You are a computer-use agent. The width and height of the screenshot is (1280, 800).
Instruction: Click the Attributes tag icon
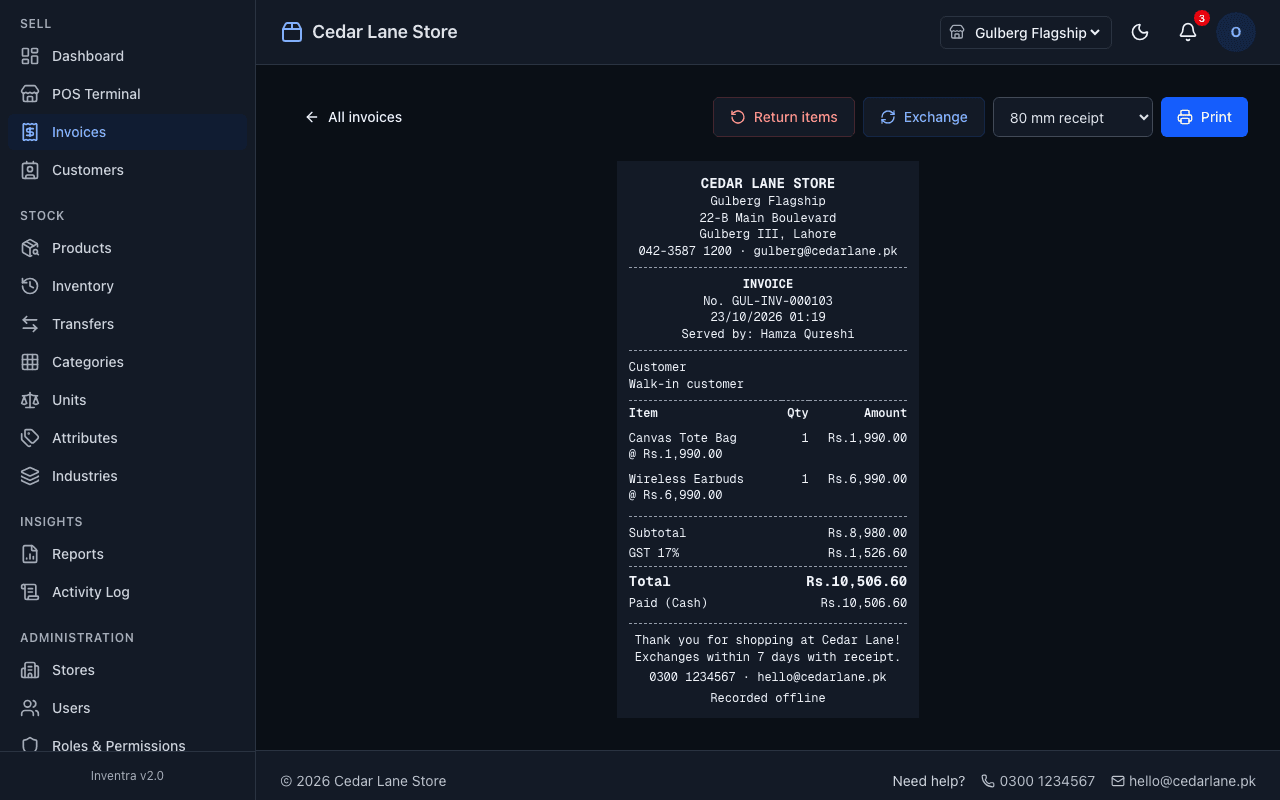(x=30, y=438)
